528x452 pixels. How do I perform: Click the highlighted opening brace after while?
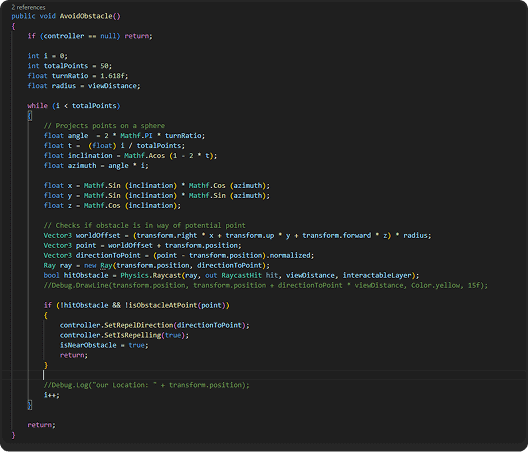30,116
